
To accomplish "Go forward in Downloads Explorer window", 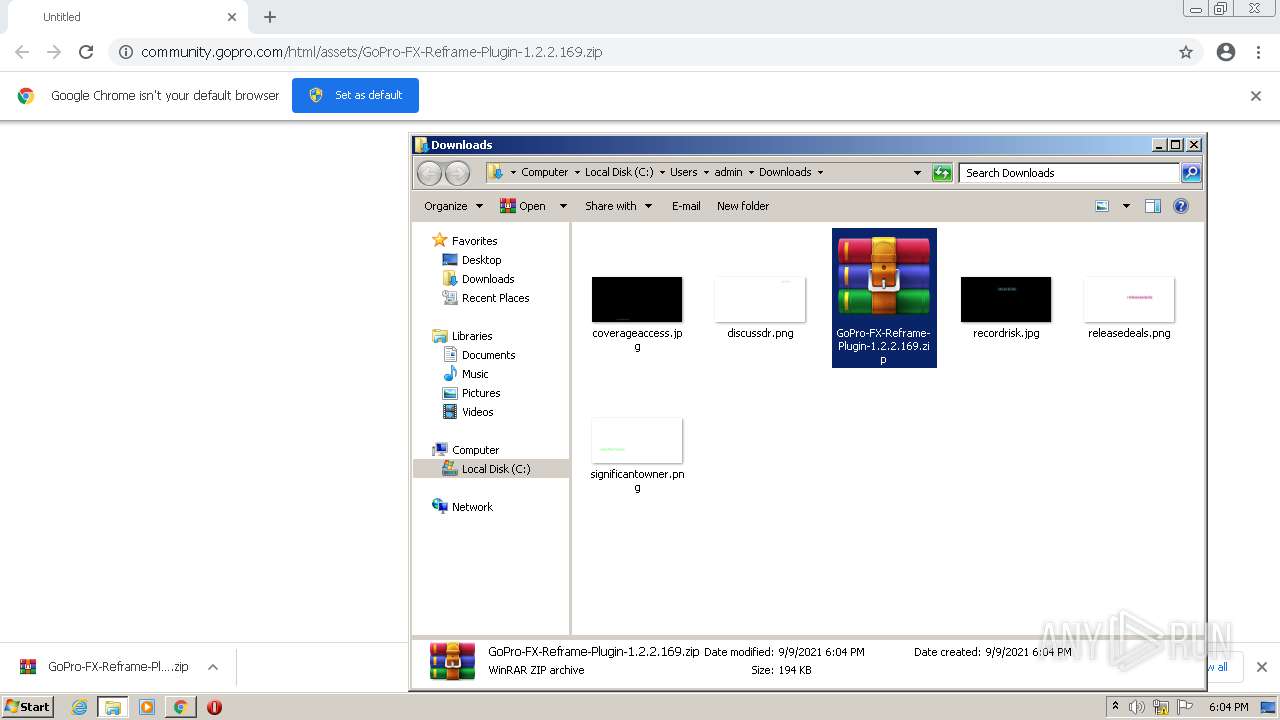I will coord(457,173).
